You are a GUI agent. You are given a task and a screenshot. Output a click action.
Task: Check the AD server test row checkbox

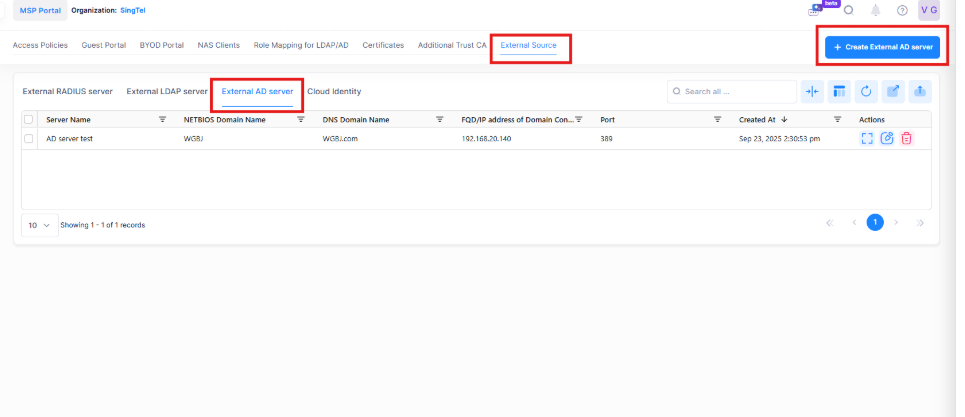coord(28,139)
